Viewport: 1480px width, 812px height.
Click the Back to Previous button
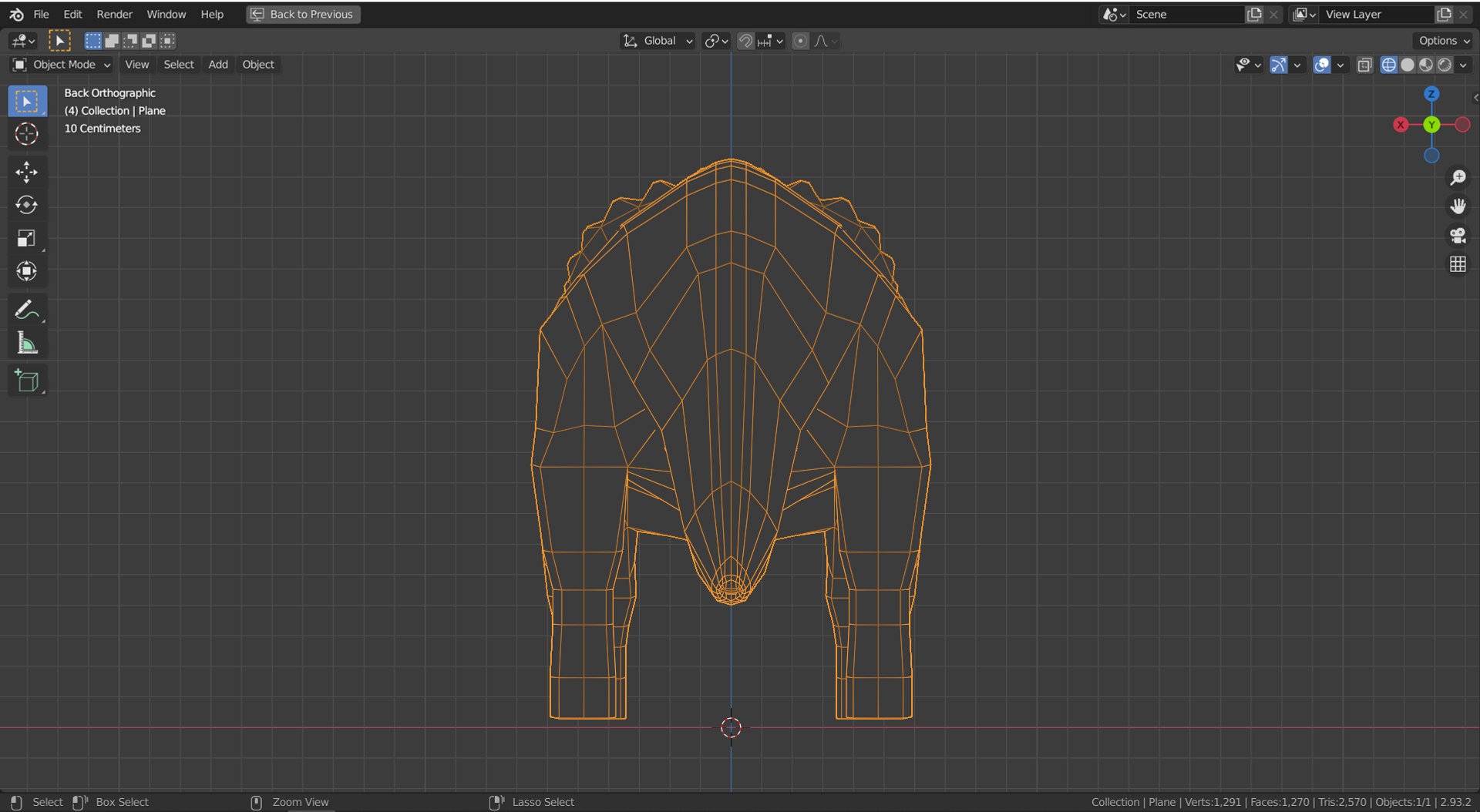point(303,14)
